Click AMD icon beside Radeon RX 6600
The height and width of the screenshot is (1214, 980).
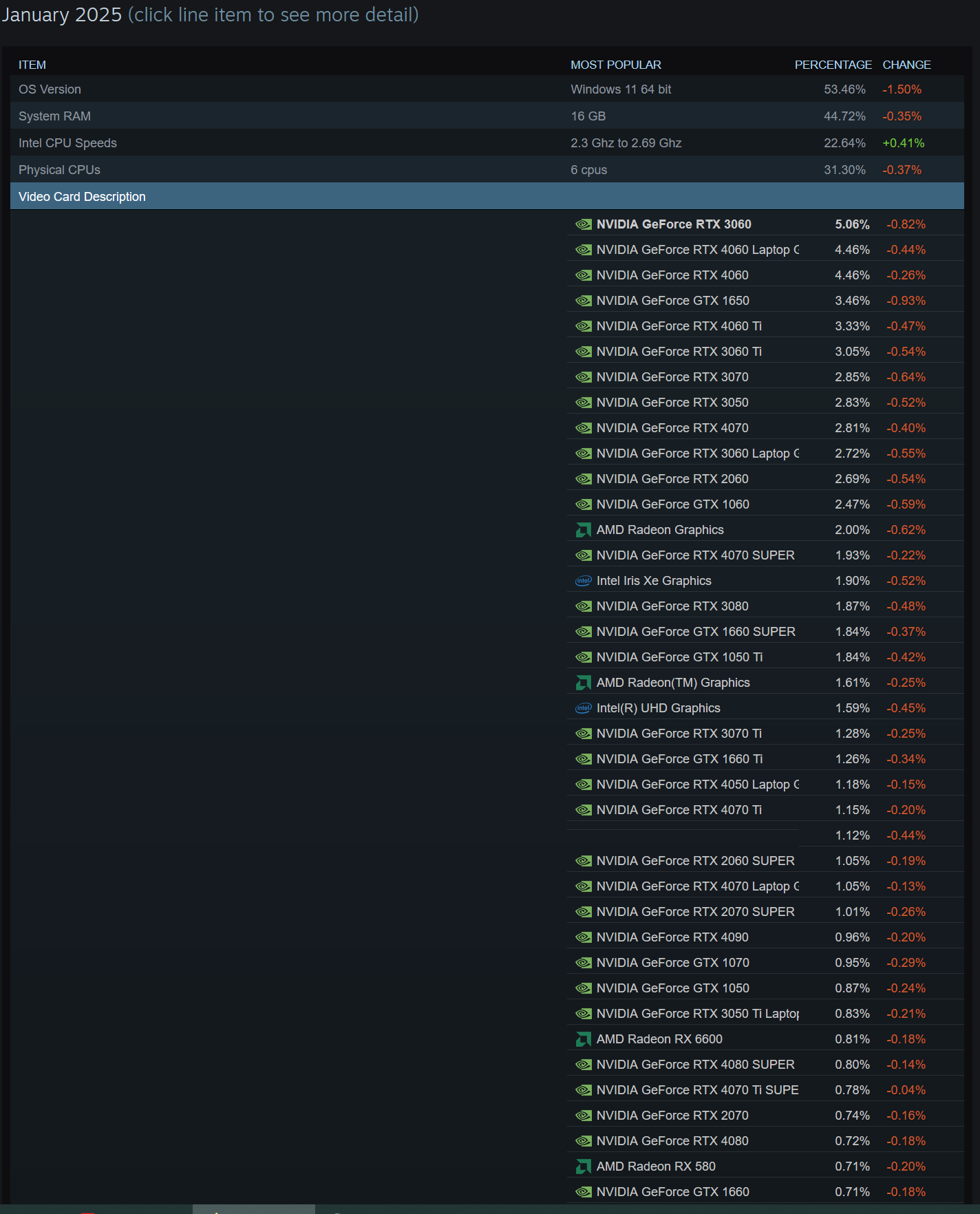tap(583, 1039)
